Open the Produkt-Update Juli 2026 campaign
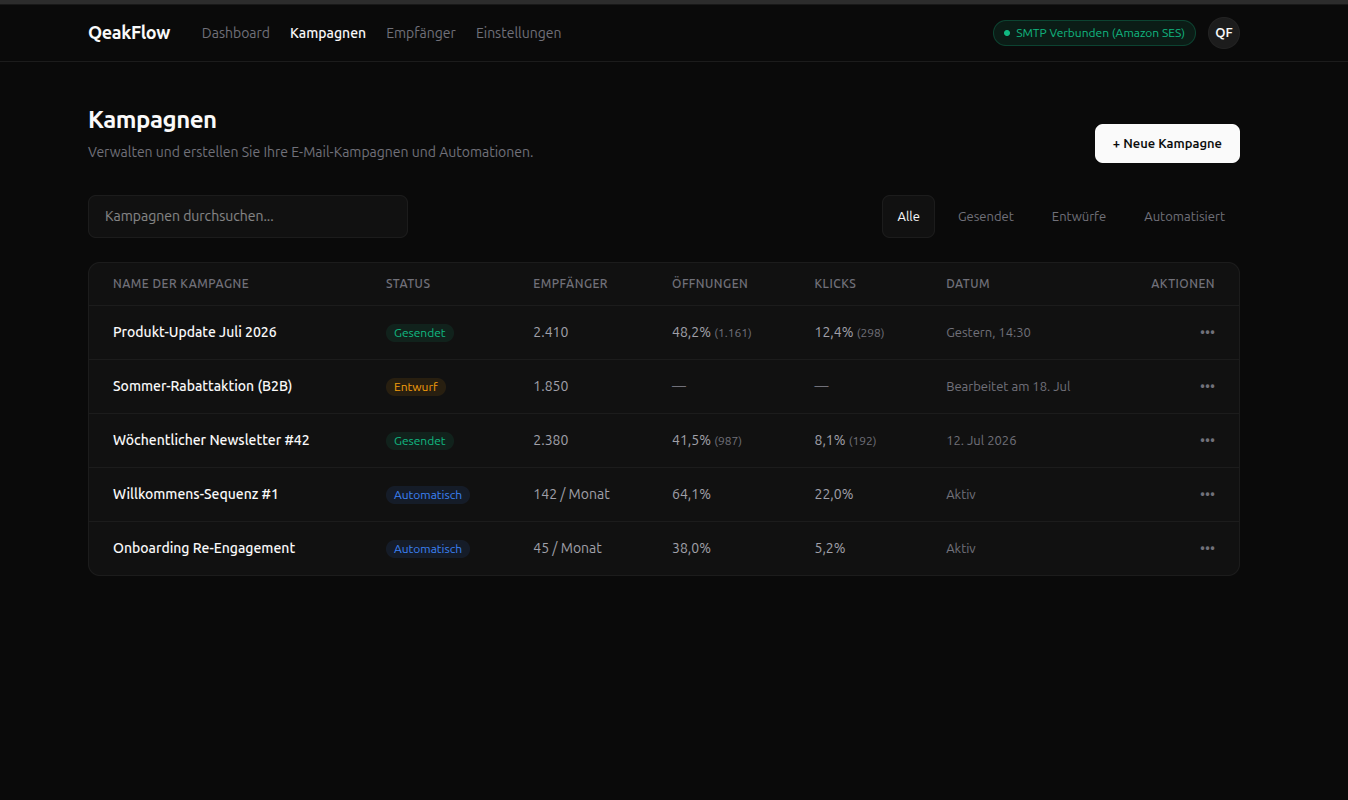Screen dimensions: 1348x800 point(195,332)
